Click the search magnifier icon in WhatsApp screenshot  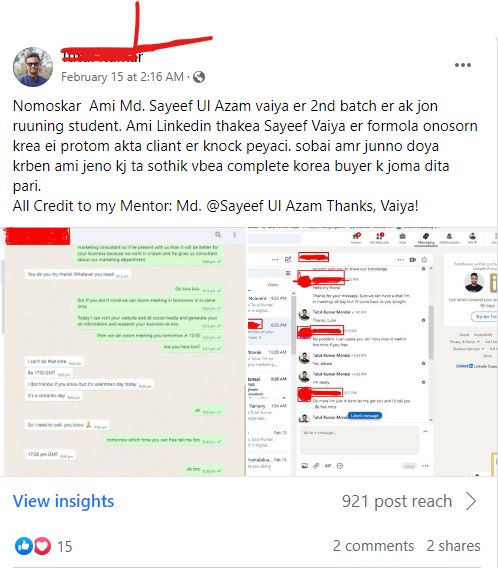click(218, 235)
